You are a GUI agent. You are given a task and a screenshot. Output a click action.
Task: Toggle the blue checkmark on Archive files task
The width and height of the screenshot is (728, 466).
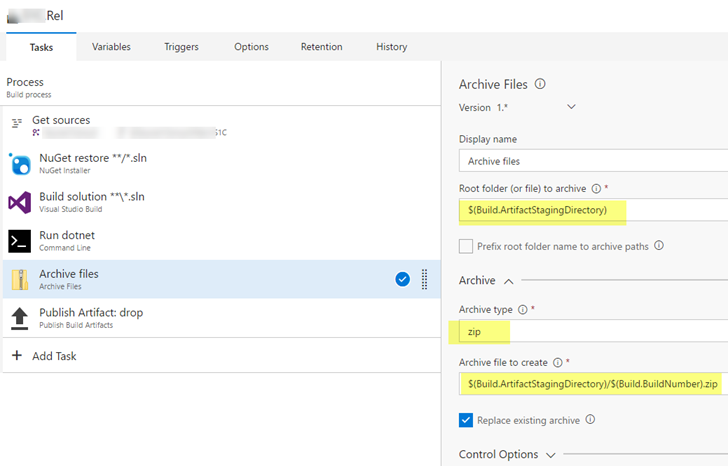pyautogui.click(x=402, y=279)
